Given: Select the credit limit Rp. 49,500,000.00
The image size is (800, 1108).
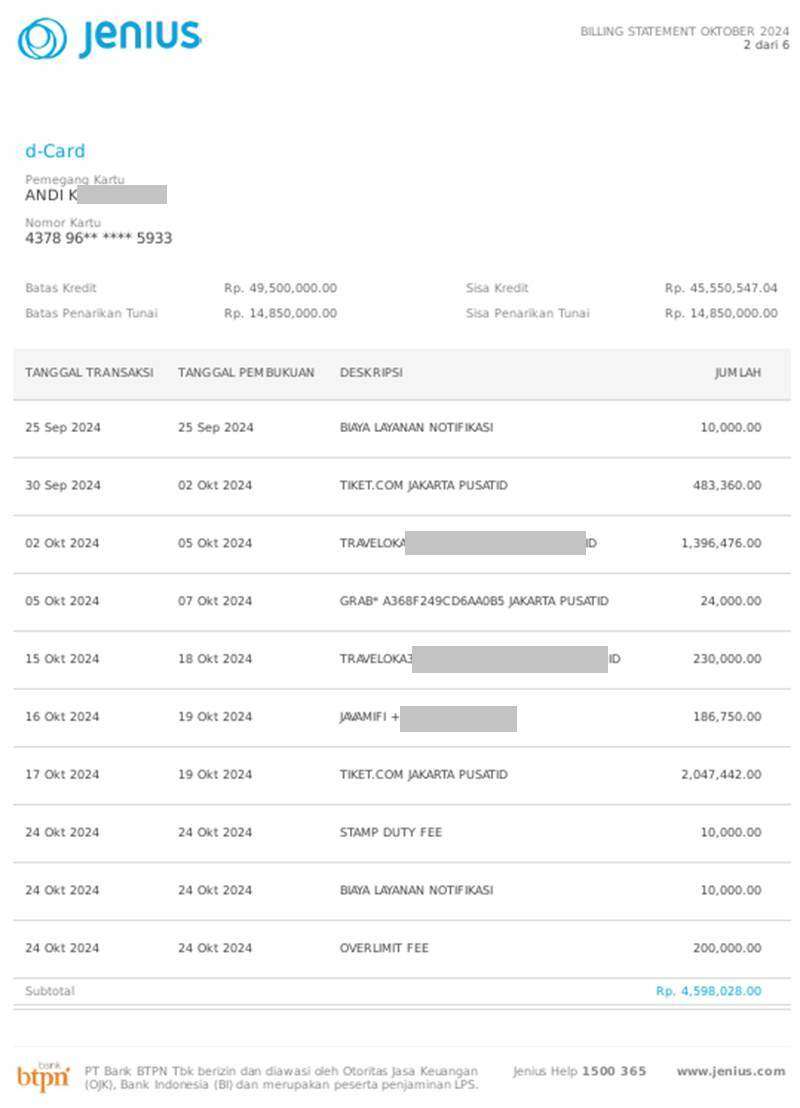Looking at the screenshot, I should click(281, 288).
